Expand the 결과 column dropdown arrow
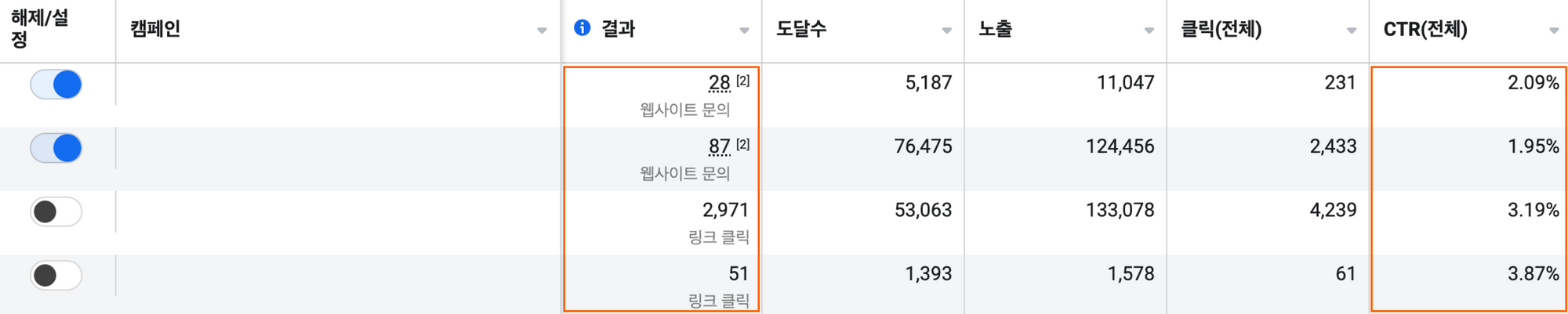Viewport: 1568px width, 314px height. (x=744, y=31)
